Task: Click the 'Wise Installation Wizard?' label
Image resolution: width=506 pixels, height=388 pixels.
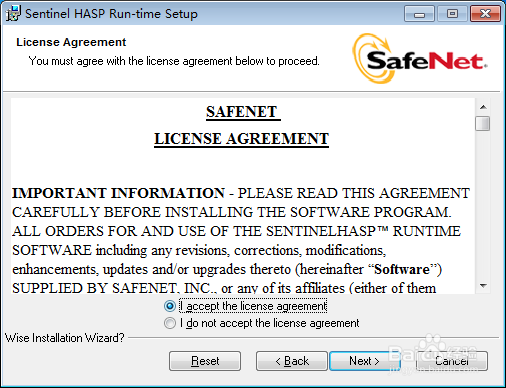Action: point(65,338)
